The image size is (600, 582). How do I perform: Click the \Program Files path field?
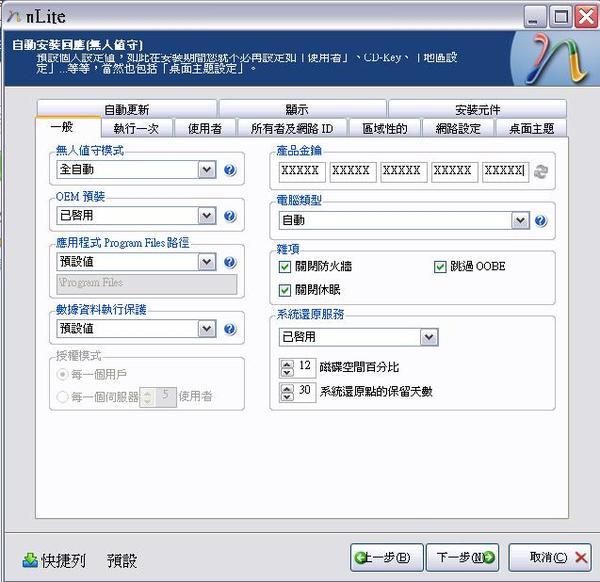pyautogui.click(x=147, y=284)
